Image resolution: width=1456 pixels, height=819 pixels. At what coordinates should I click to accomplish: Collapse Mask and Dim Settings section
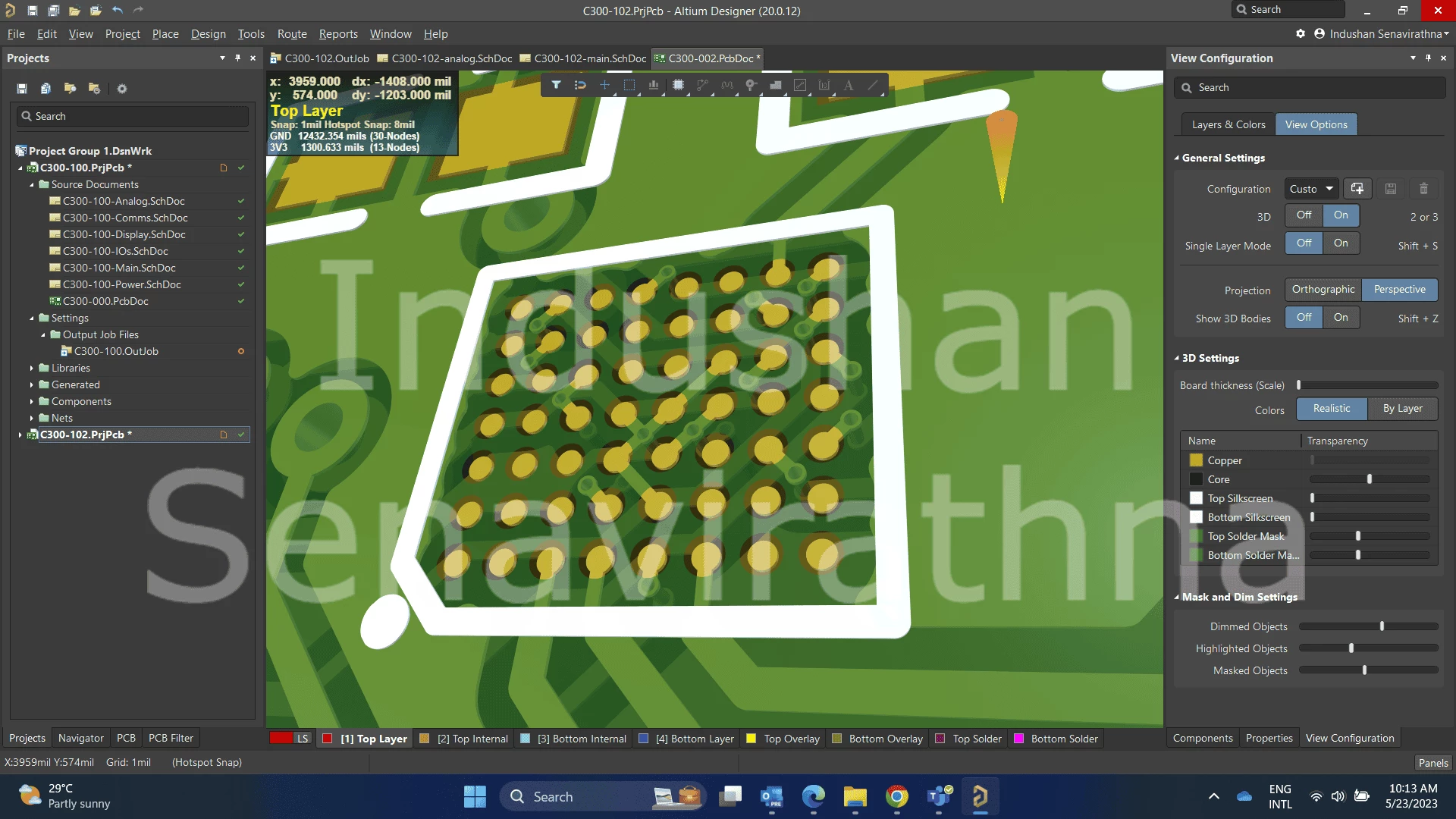1176,598
